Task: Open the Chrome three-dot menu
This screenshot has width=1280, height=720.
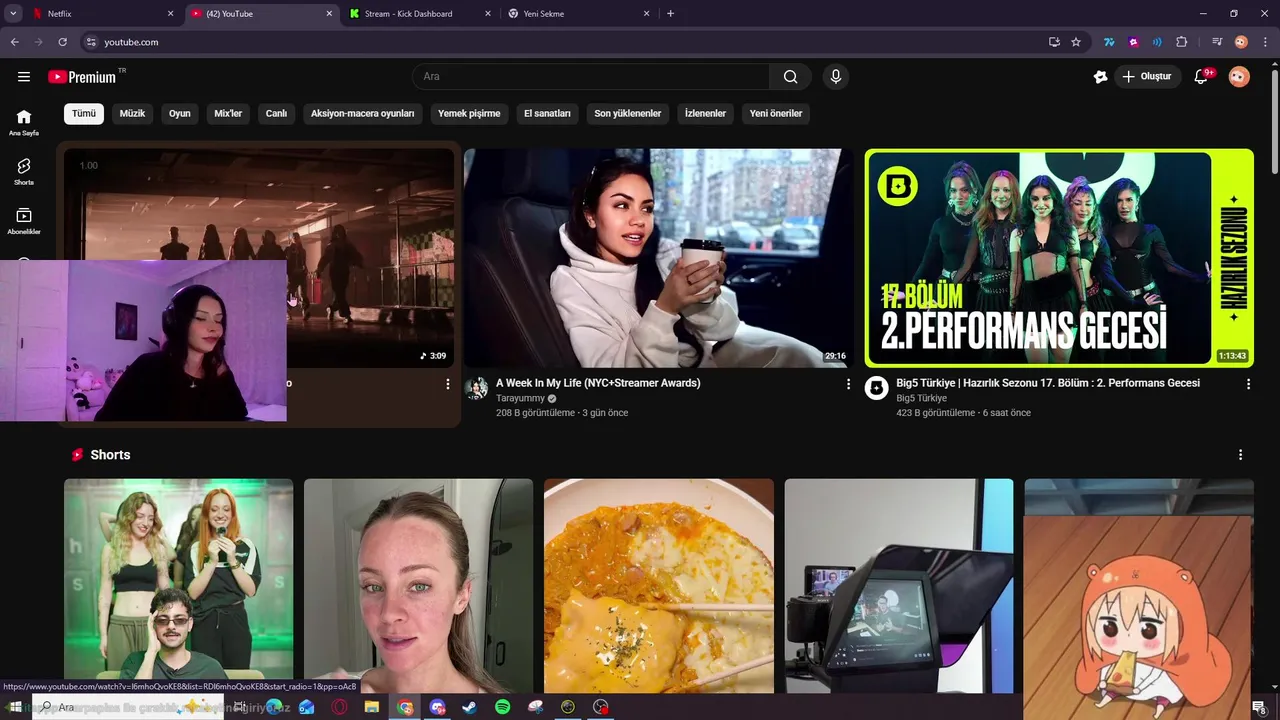Action: click(x=1265, y=42)
